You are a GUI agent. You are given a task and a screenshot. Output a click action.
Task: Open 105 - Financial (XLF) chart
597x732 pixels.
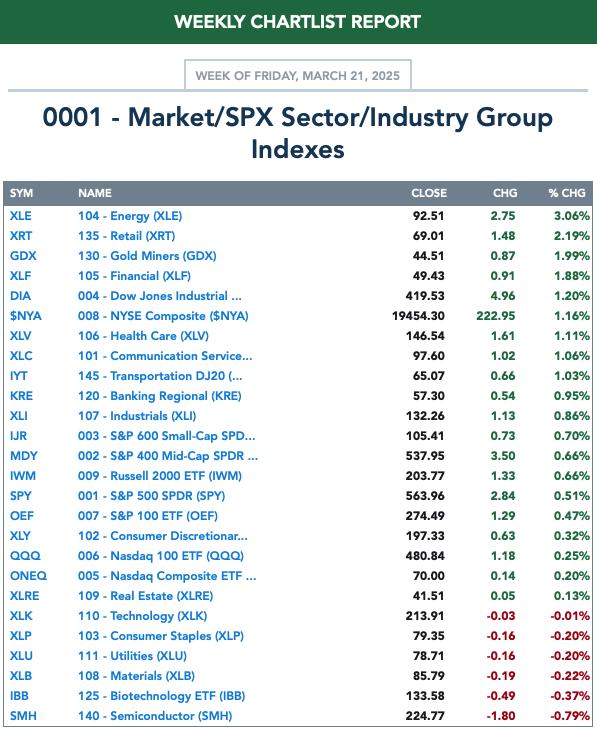click(x=134, y=276)
